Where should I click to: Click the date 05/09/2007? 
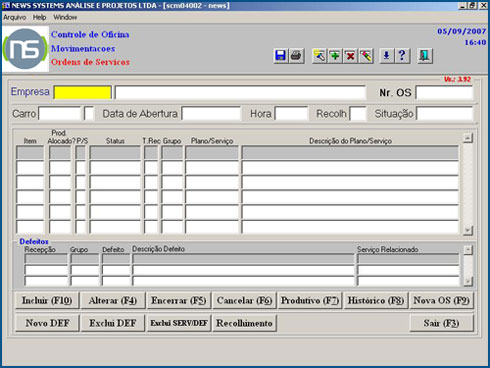[462, 31]
